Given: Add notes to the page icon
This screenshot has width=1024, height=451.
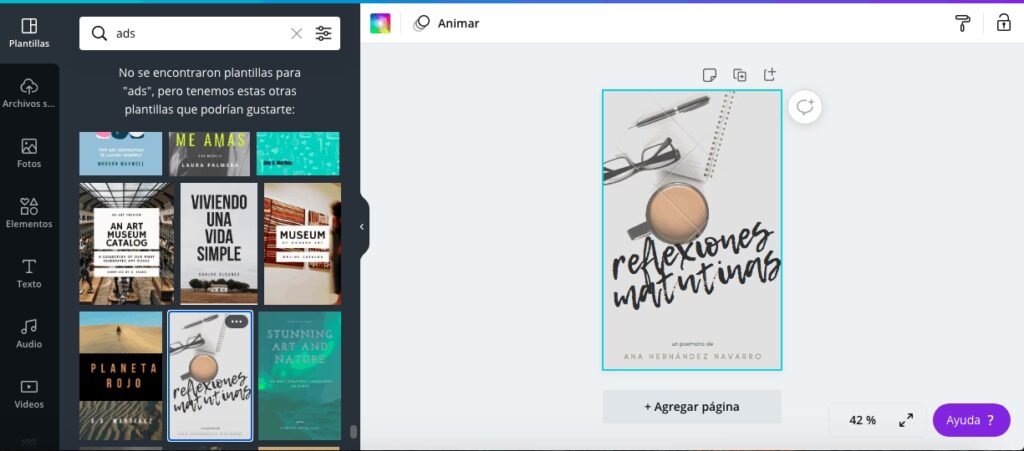Looking at the screenshot, I should click(x=709, y=75).
